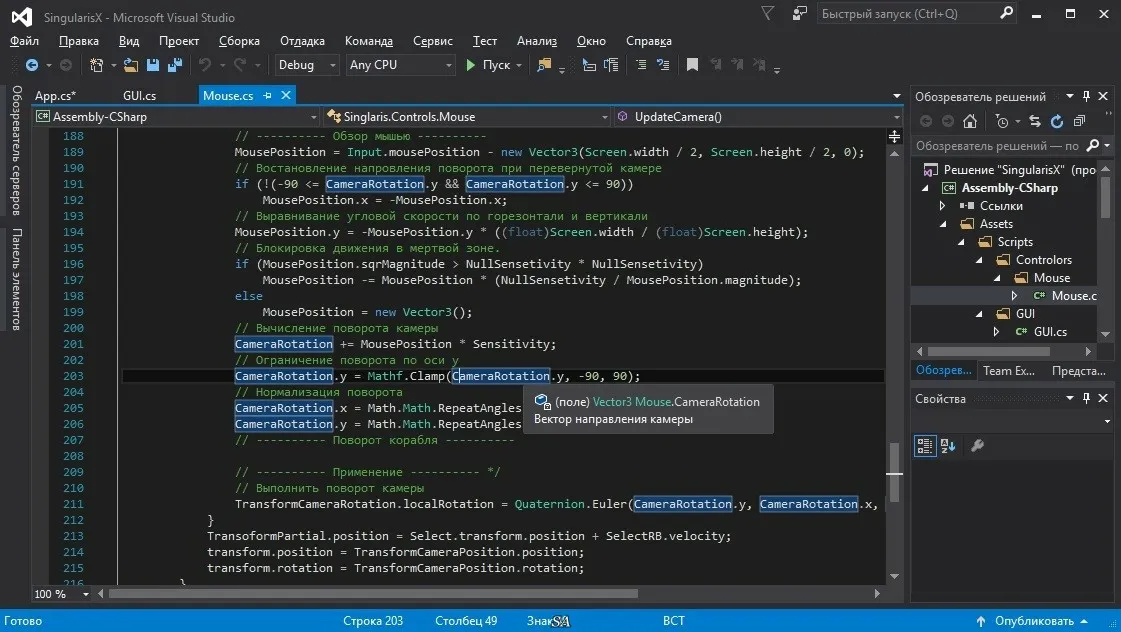Click the Properties wrench icon

click(978, 445)
